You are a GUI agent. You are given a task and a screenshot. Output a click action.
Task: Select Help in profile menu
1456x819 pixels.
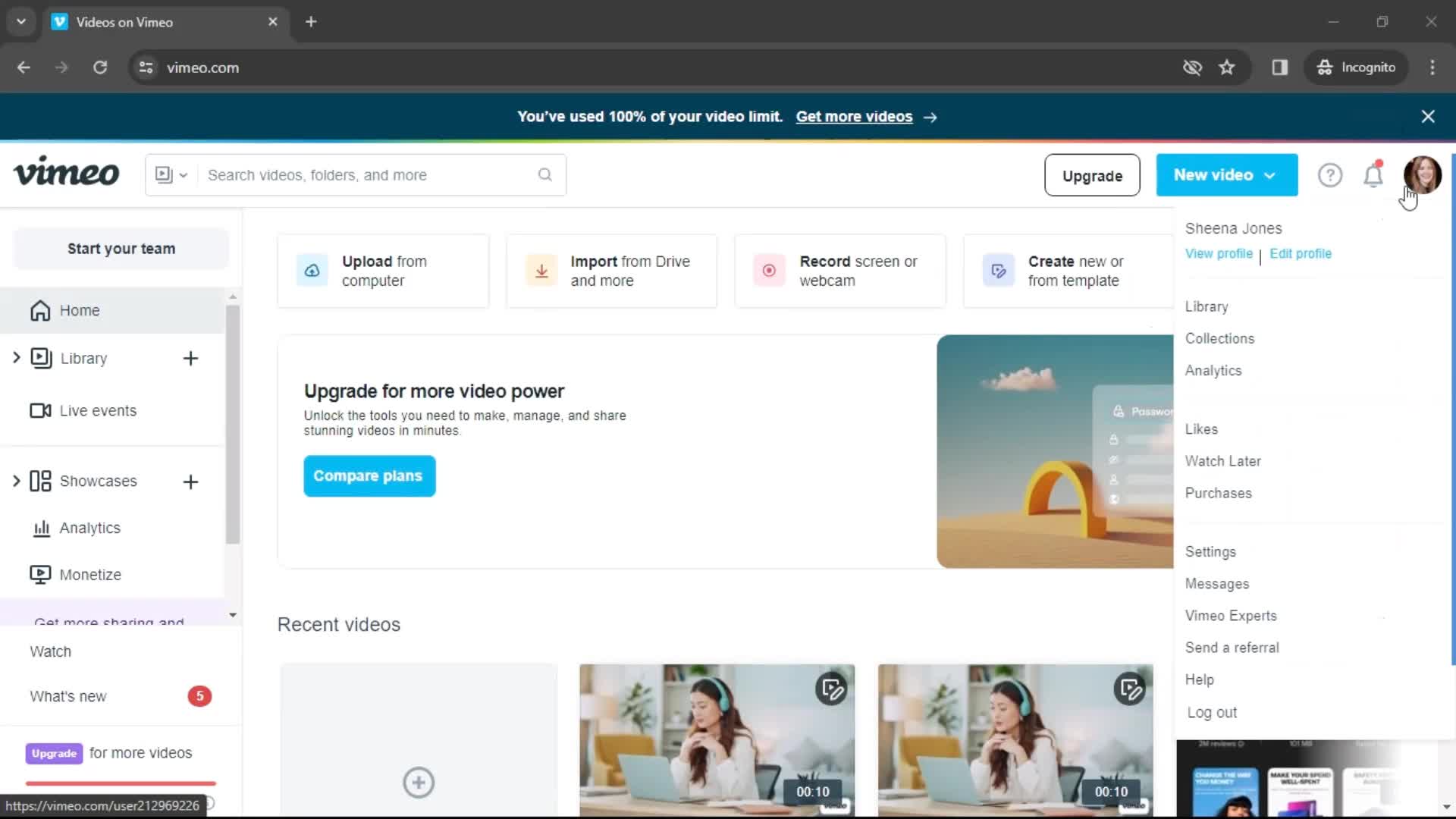(x=1199, y=680)
